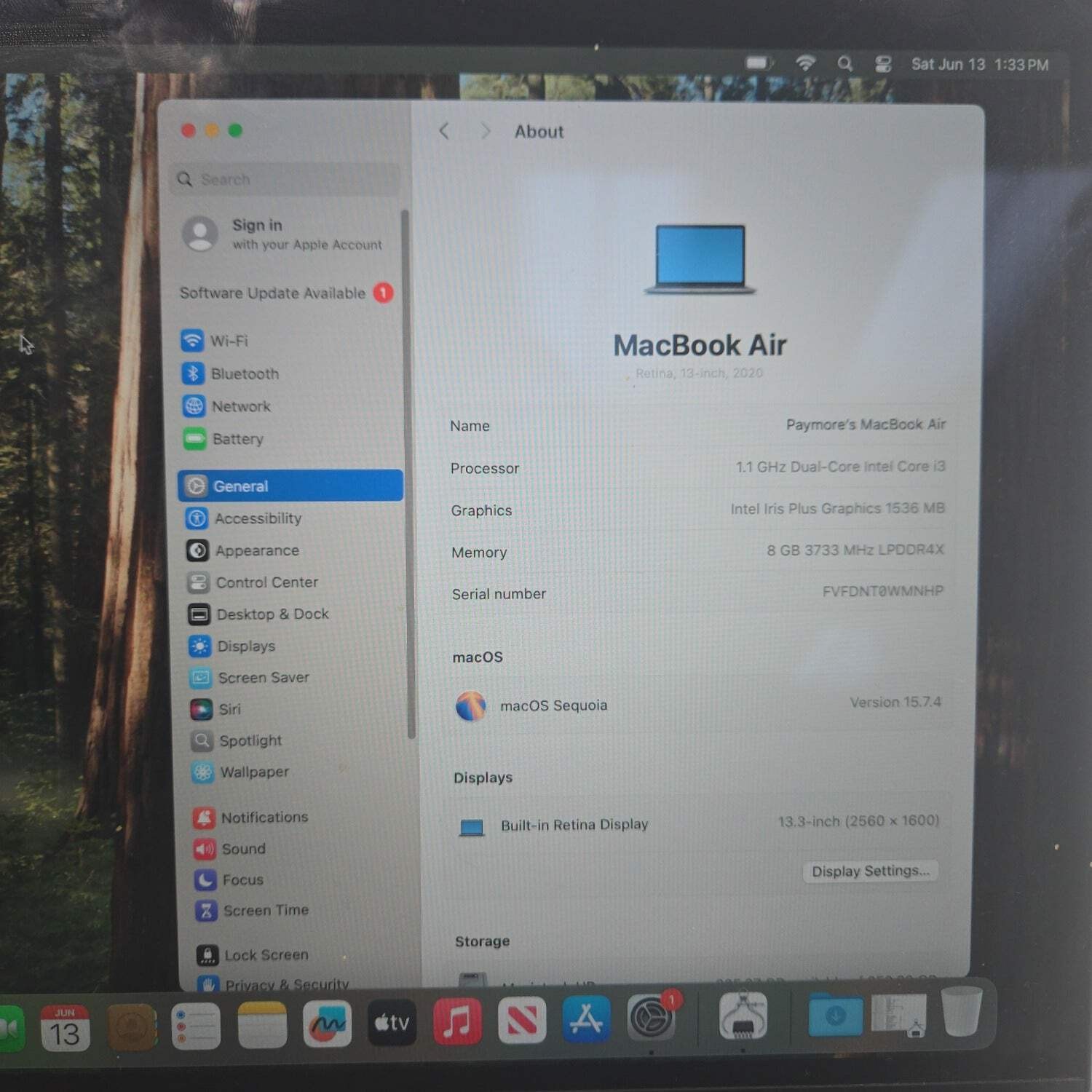1092x1092 pixels.
Task: Click "Retina, 13-inch, 2020" subtitle
Action: point(699,373)
